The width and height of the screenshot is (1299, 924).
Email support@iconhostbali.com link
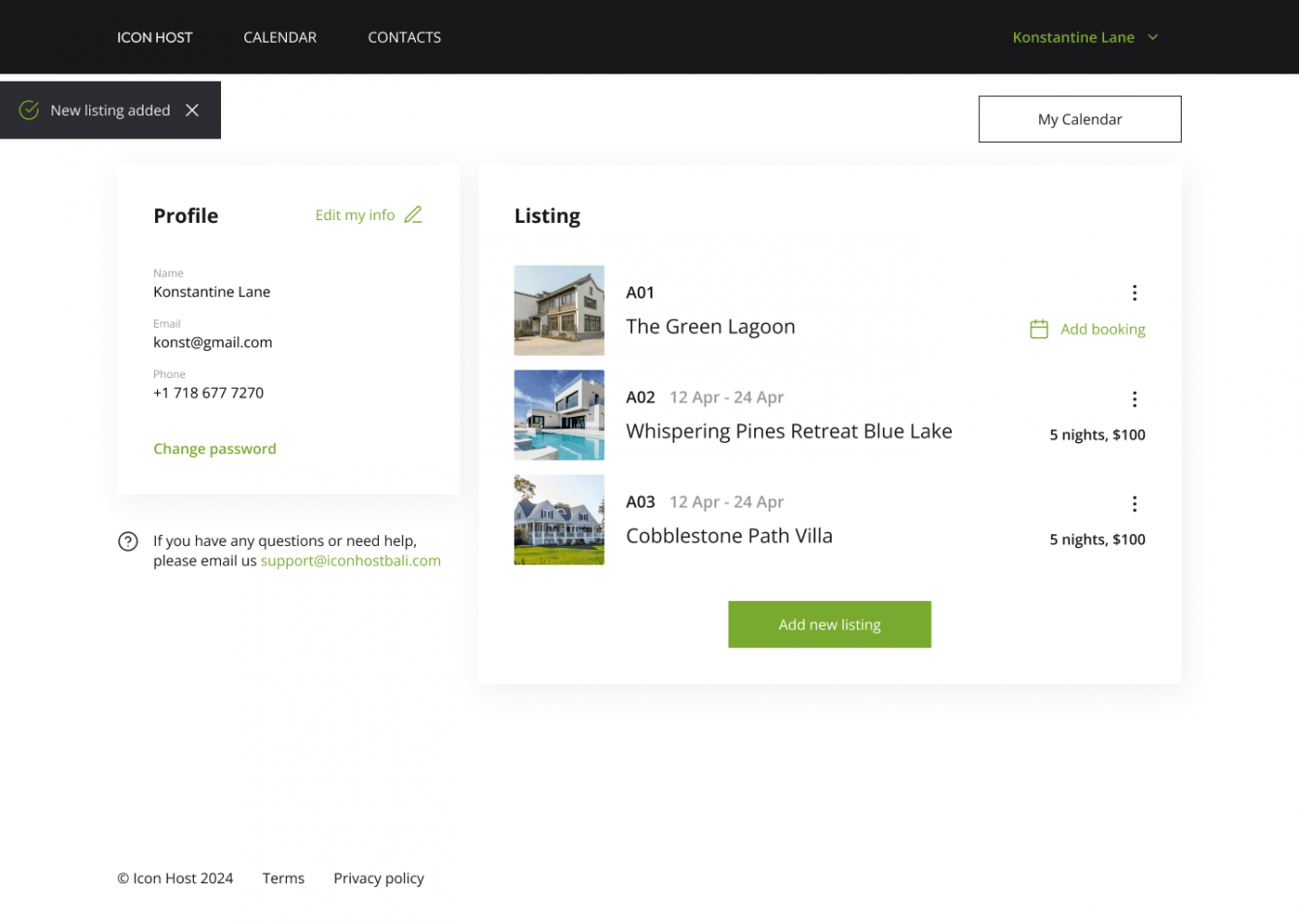point(351,560)
